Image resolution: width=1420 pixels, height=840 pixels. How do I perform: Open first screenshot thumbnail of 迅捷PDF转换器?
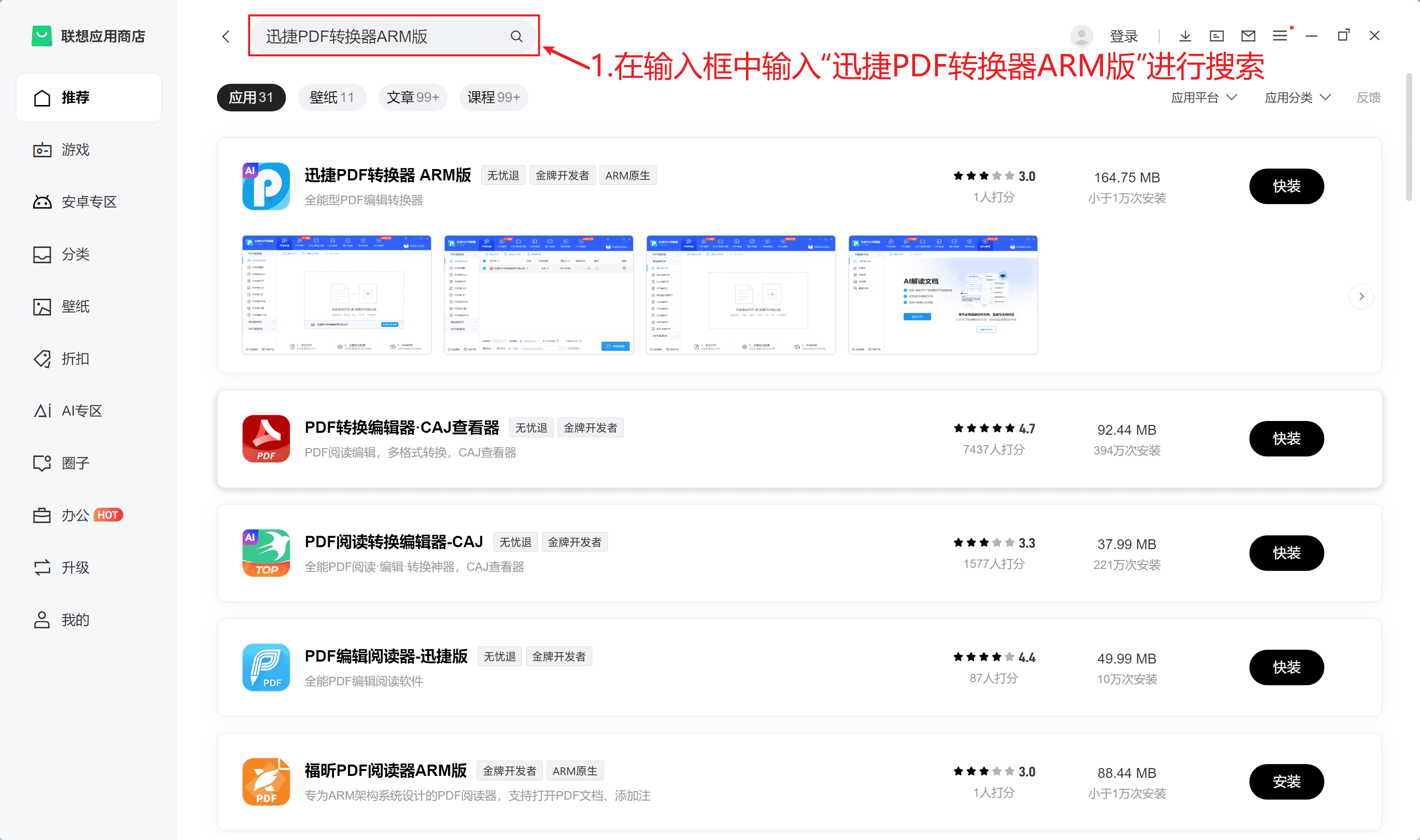pyautogui.click(x=337, y=295)
